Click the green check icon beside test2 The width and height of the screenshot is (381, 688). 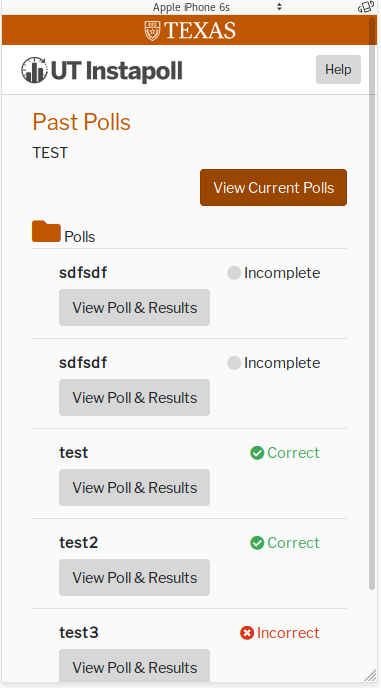257,543
